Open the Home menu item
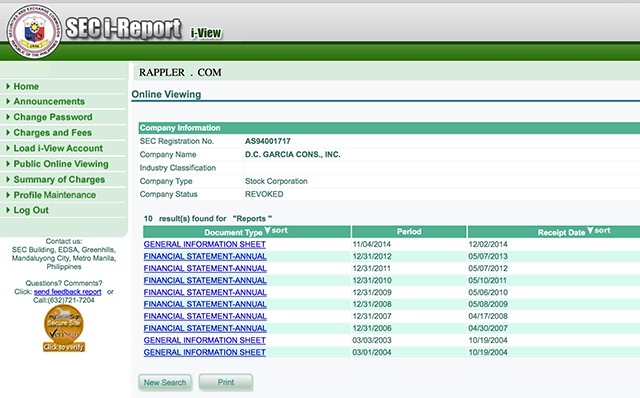This screenshot has width=640, height=398. pos(26,87)
